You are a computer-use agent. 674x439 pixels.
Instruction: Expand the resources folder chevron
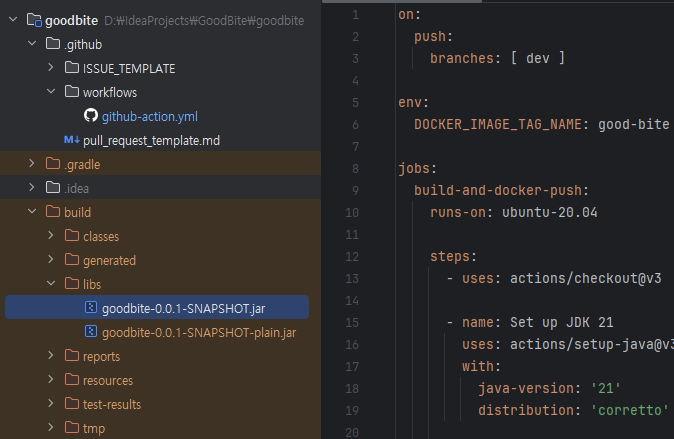pos(51,380)
